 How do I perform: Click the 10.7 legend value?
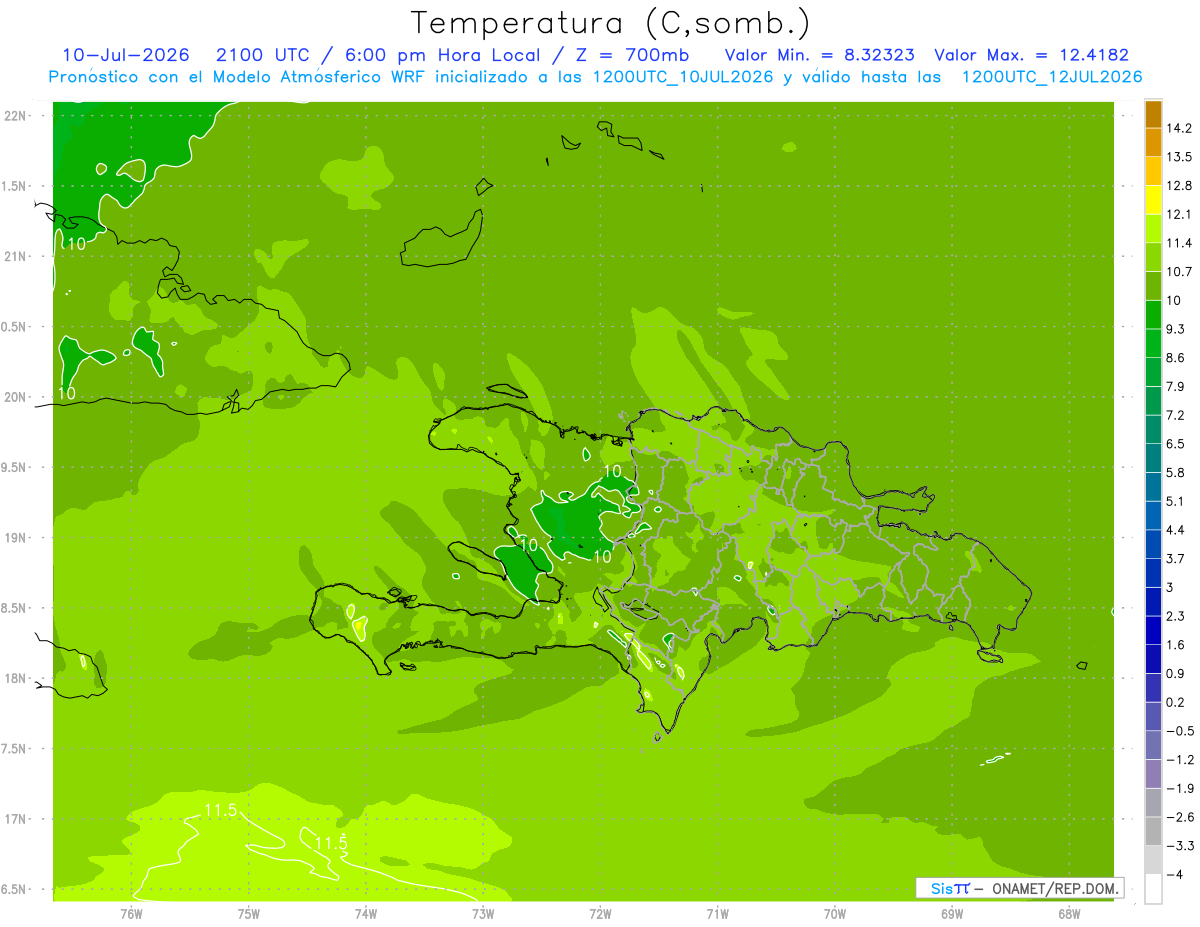1180,272
